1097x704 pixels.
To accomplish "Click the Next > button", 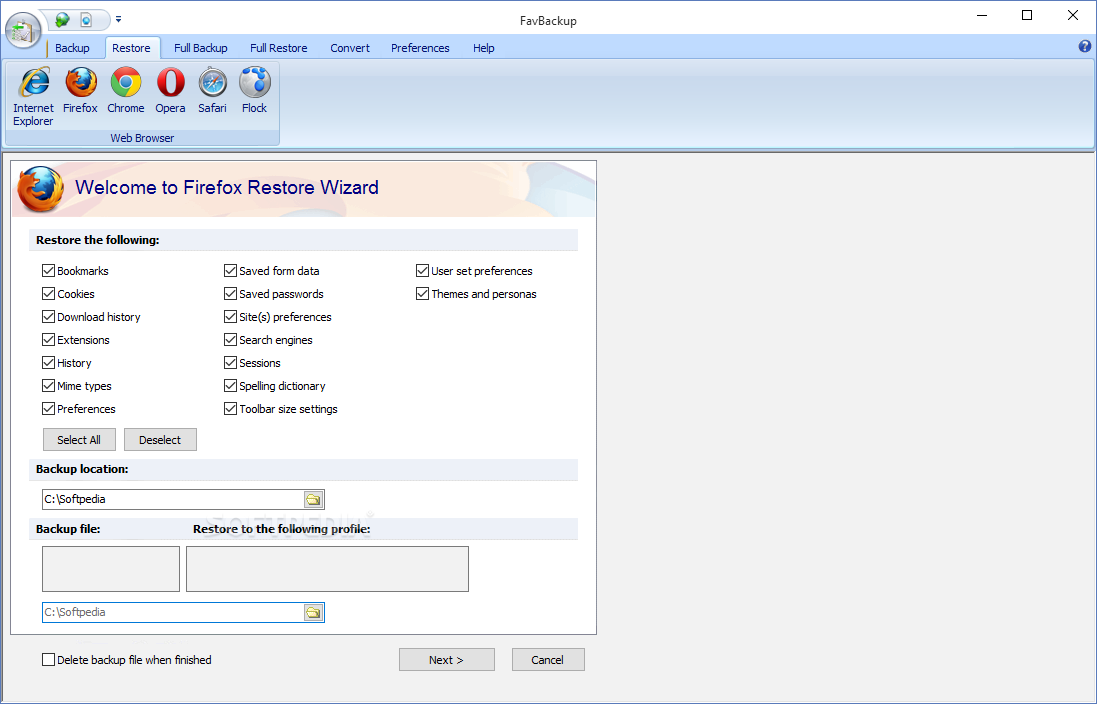I will pyautogui.click(x=446, y=660).
